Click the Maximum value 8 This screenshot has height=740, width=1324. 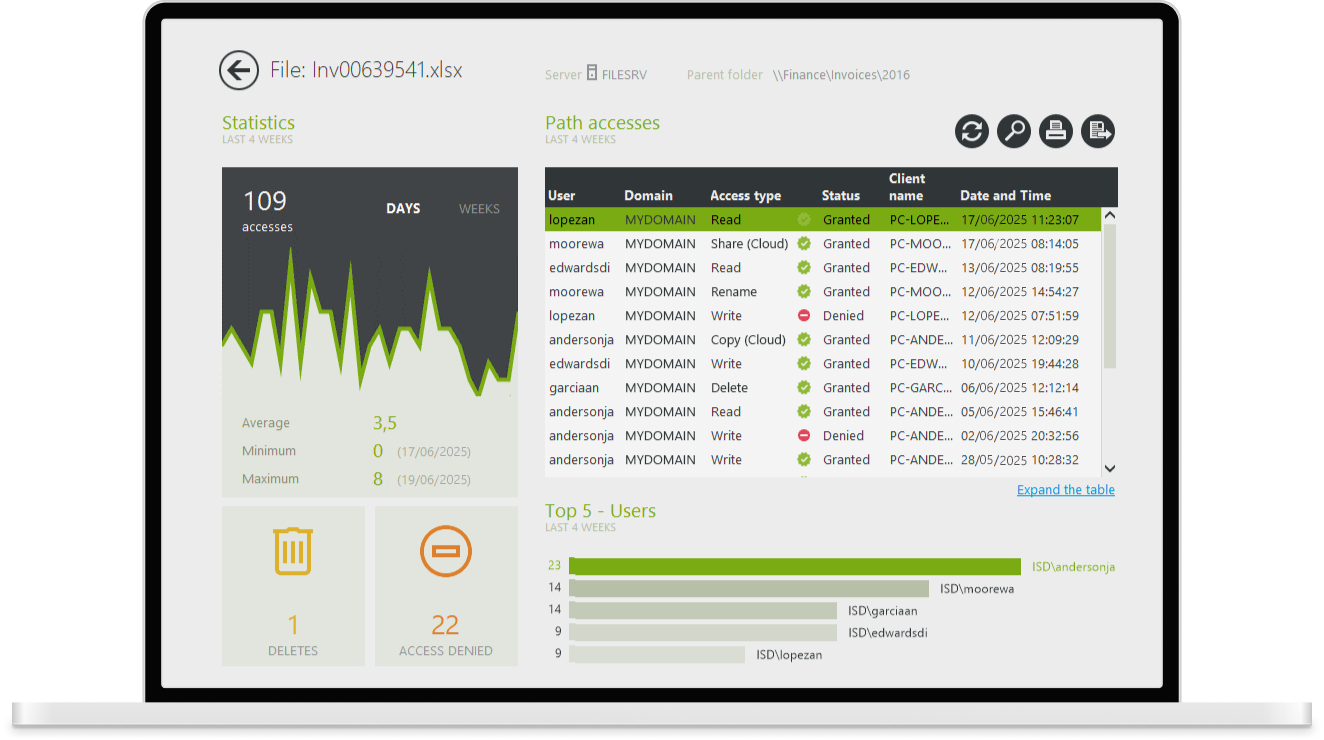(x=378, y=479)
